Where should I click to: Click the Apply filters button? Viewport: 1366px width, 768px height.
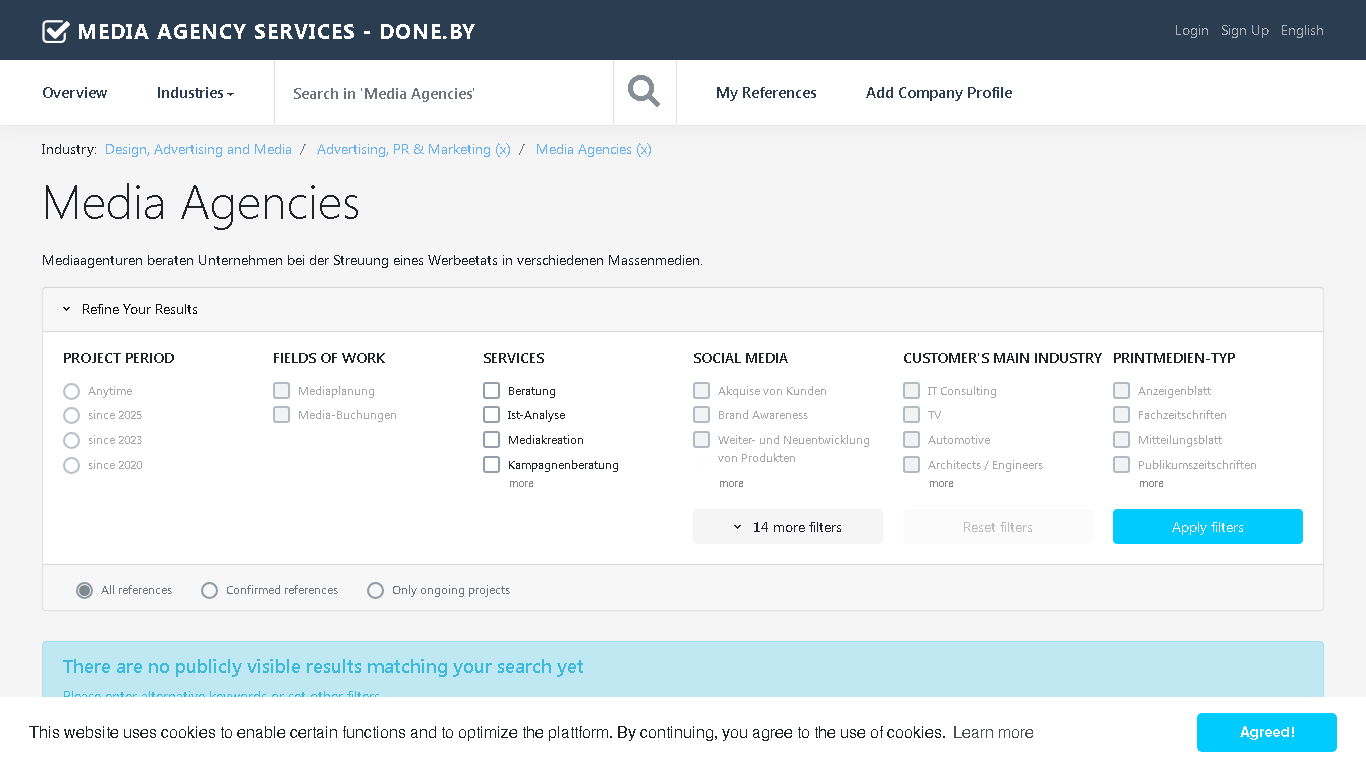point(1208,527)
